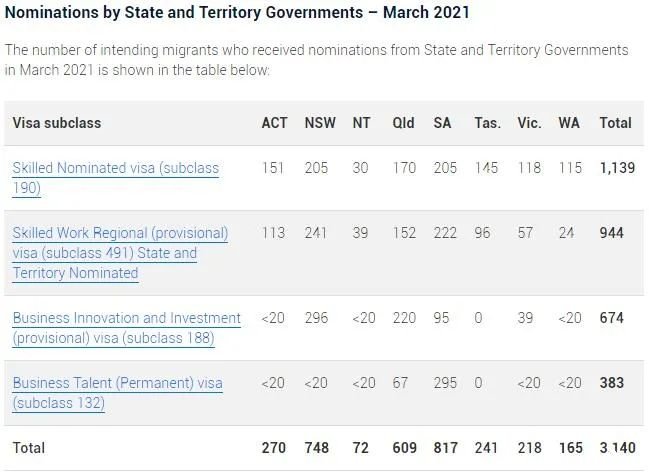
Task: Open the Business Talent Permanent visa link
Action: pos(118,393)
